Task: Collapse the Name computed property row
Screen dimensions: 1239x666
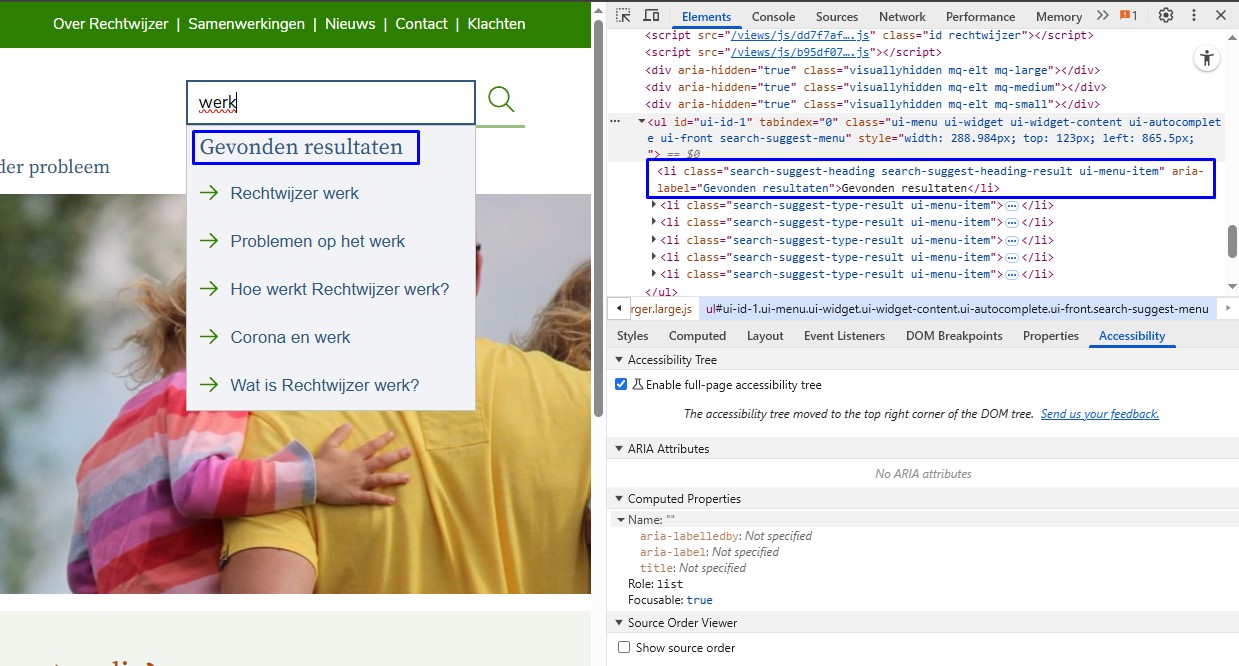Action: [621, 520]
